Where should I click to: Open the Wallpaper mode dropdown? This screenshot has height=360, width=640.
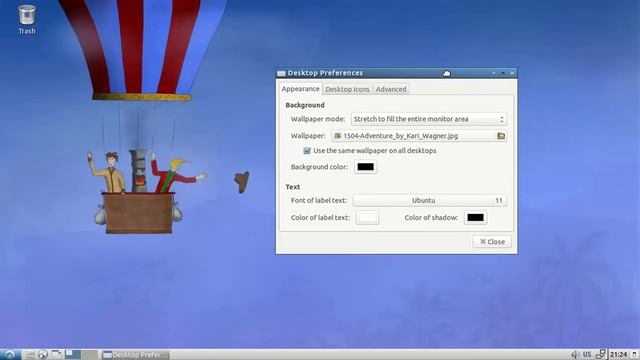click(x=429, y=119)
